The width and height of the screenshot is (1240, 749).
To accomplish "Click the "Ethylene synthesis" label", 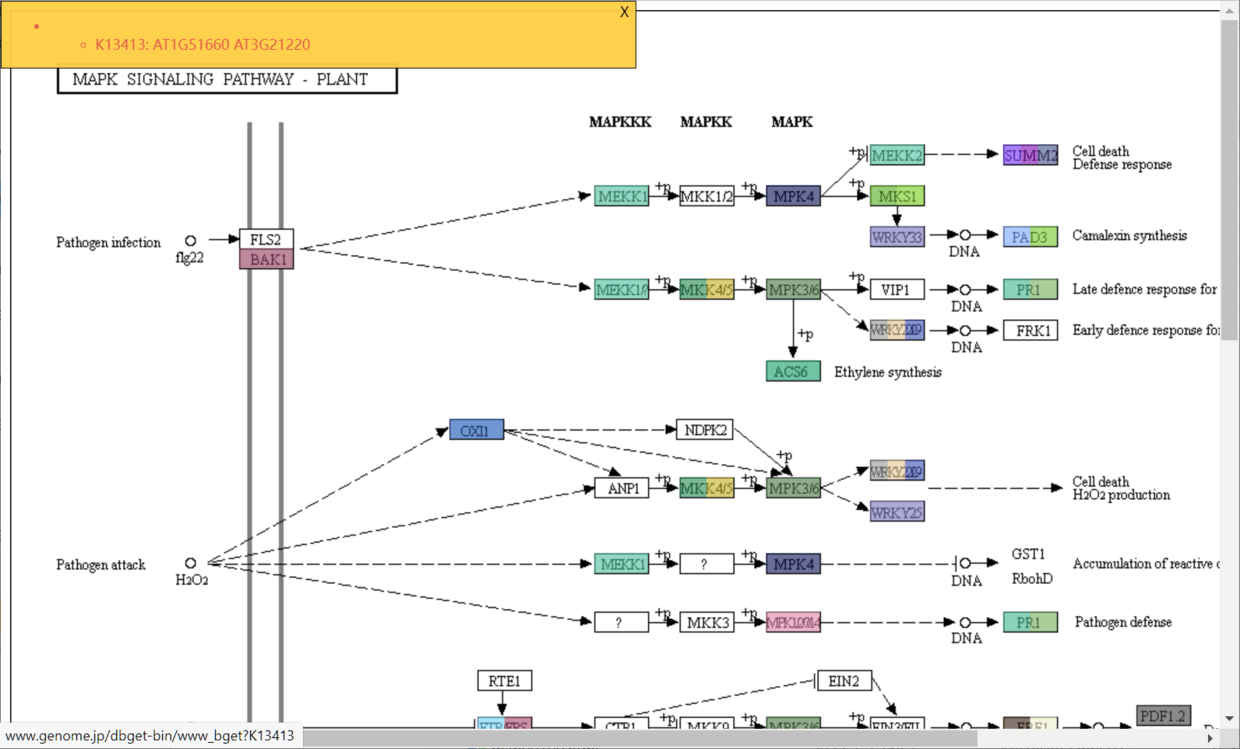I will coord(888,372).
